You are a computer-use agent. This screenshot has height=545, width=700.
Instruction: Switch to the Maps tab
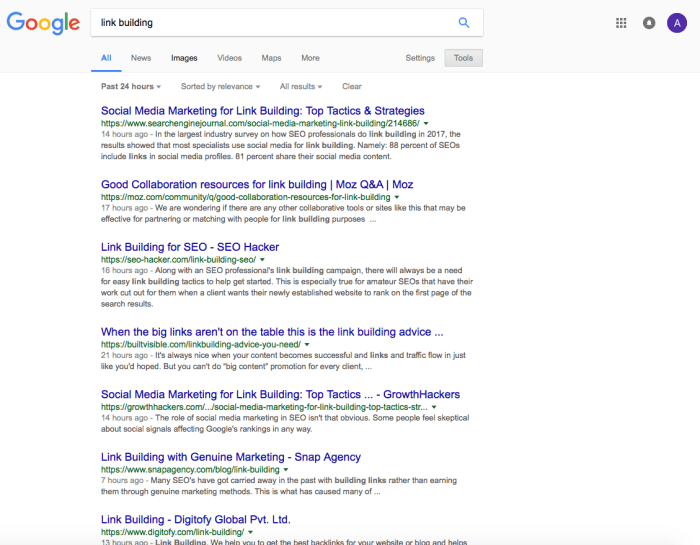271,58
